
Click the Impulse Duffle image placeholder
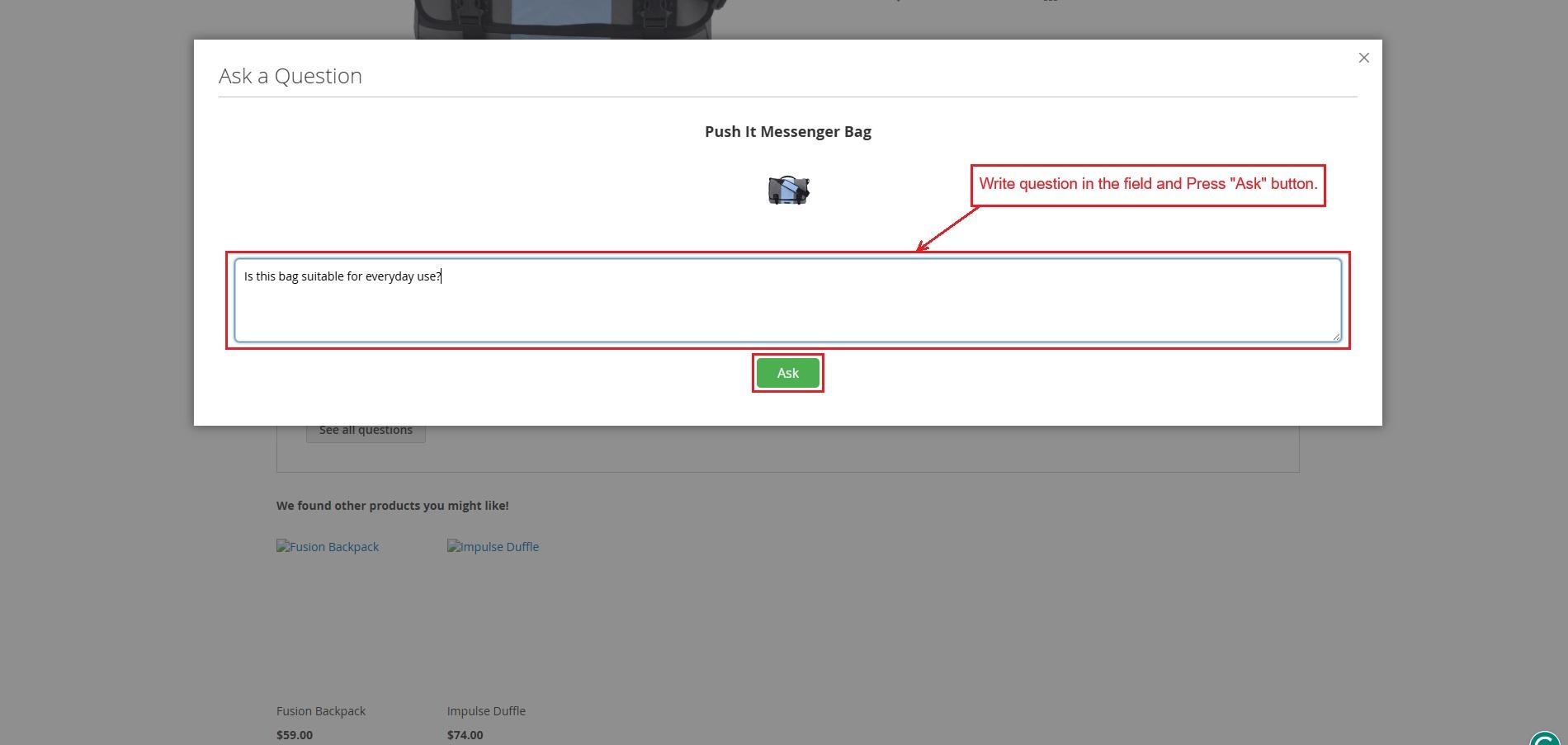click(x=493, y=547)
